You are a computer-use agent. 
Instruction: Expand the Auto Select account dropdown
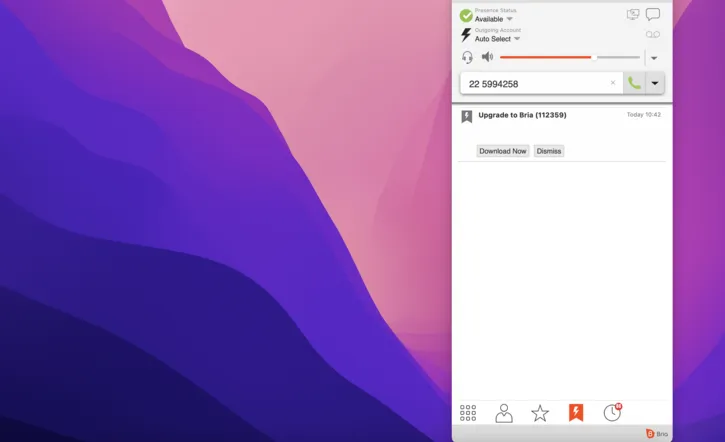point(517,39)
